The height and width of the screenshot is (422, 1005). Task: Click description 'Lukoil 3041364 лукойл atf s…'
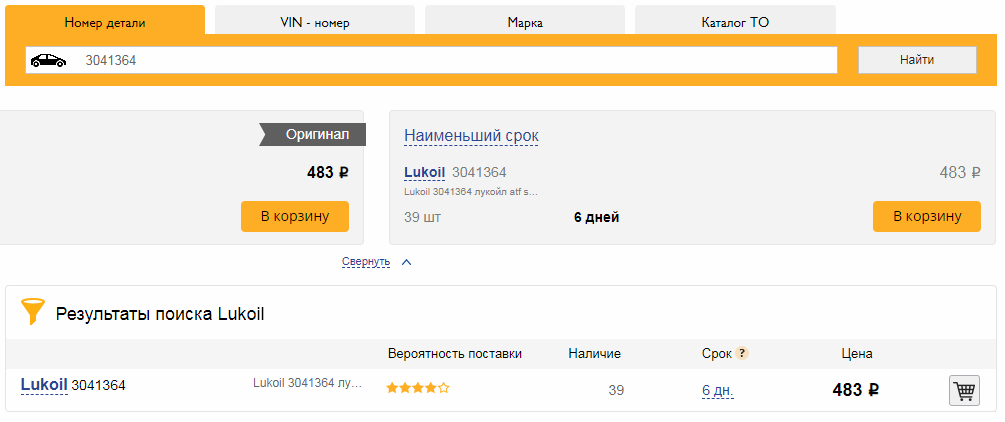[x=471, y=191]
